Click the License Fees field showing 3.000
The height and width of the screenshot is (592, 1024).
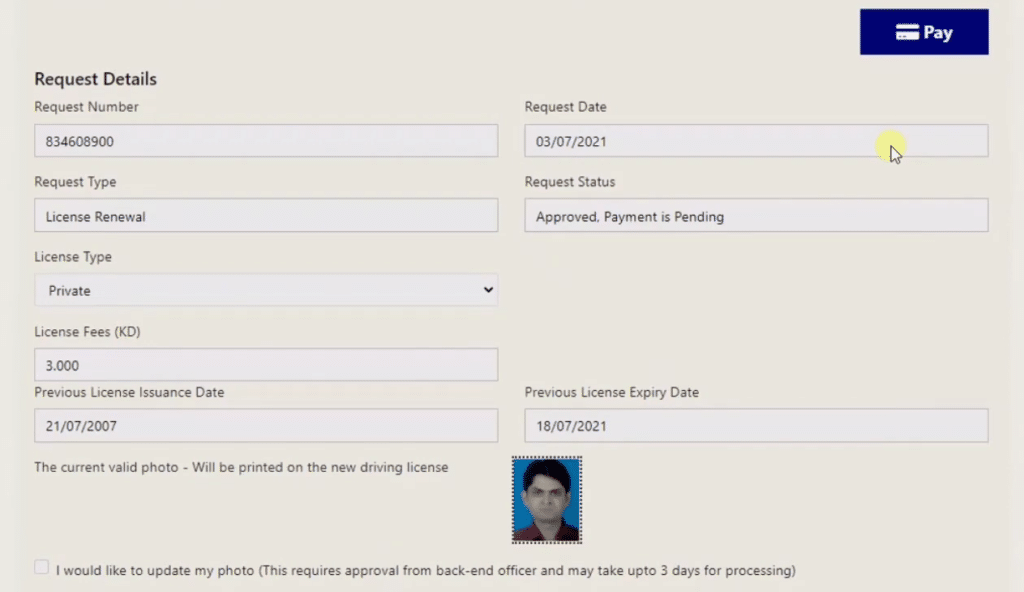tap(265, 364)
